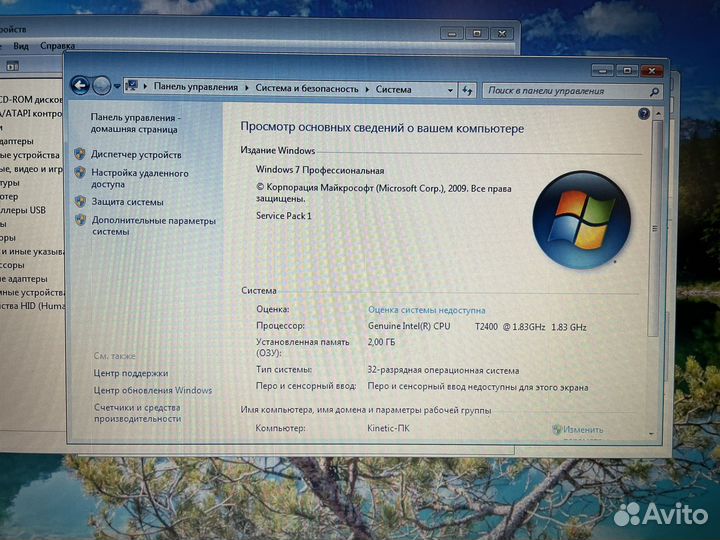
Task: Click shield icon beside 'Диспетчер устройств'
Action: pos(80,154)
